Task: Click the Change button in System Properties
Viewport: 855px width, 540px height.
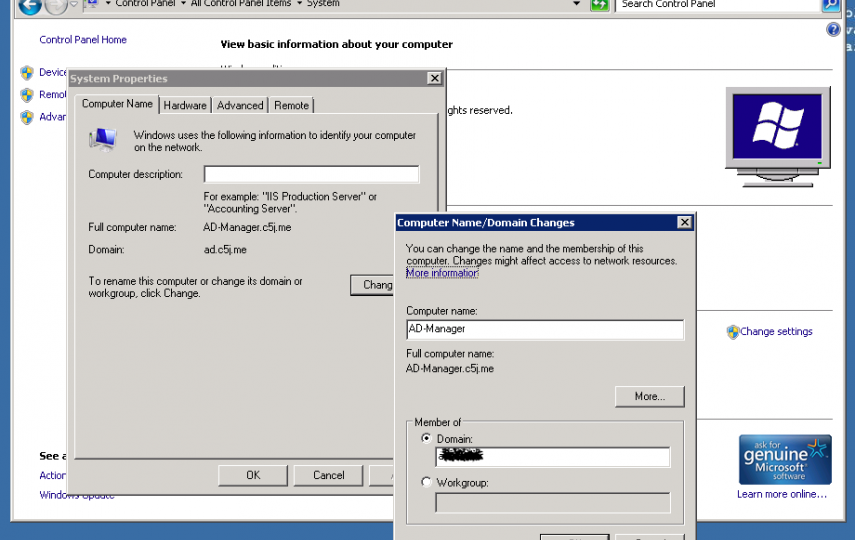Action: click(372, 285)
